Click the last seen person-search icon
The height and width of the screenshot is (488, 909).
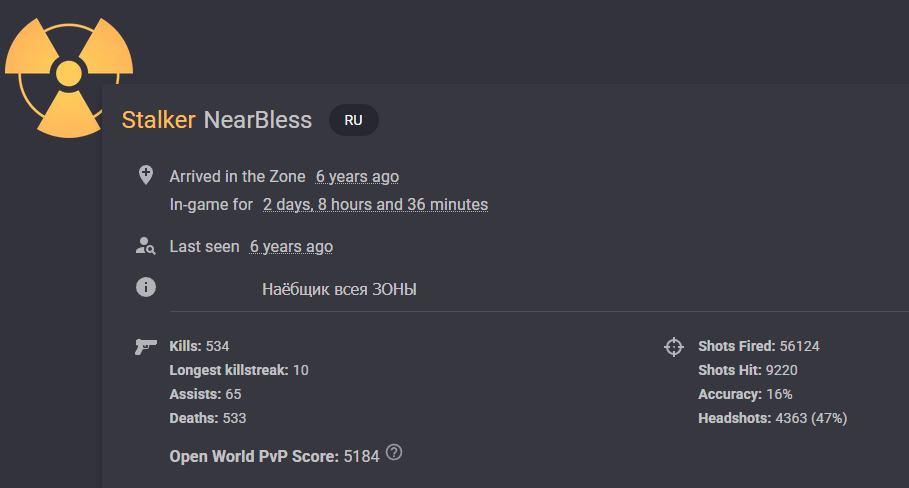[146, 246]
